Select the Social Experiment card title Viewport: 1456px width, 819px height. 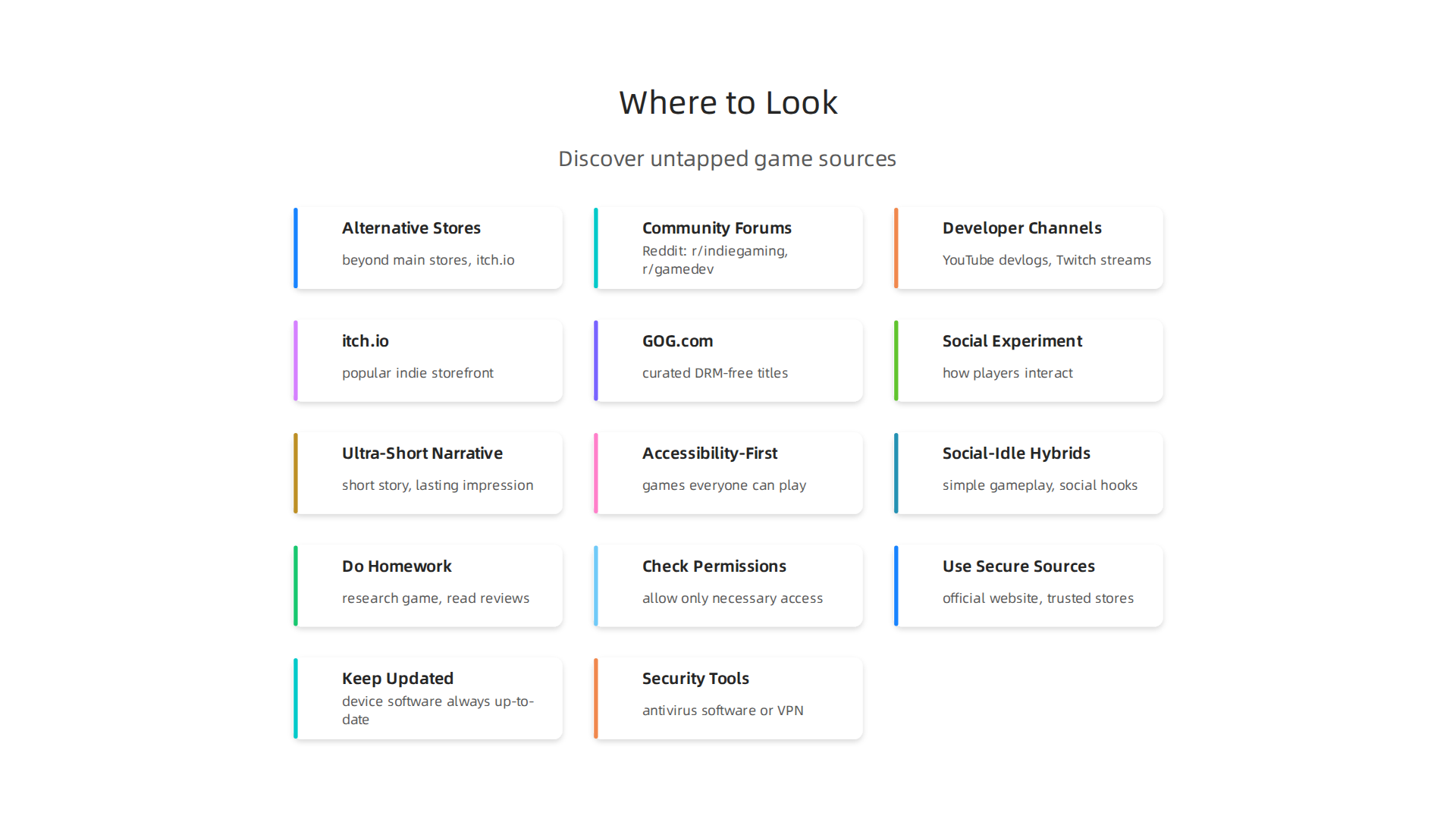coord(1012,341)
